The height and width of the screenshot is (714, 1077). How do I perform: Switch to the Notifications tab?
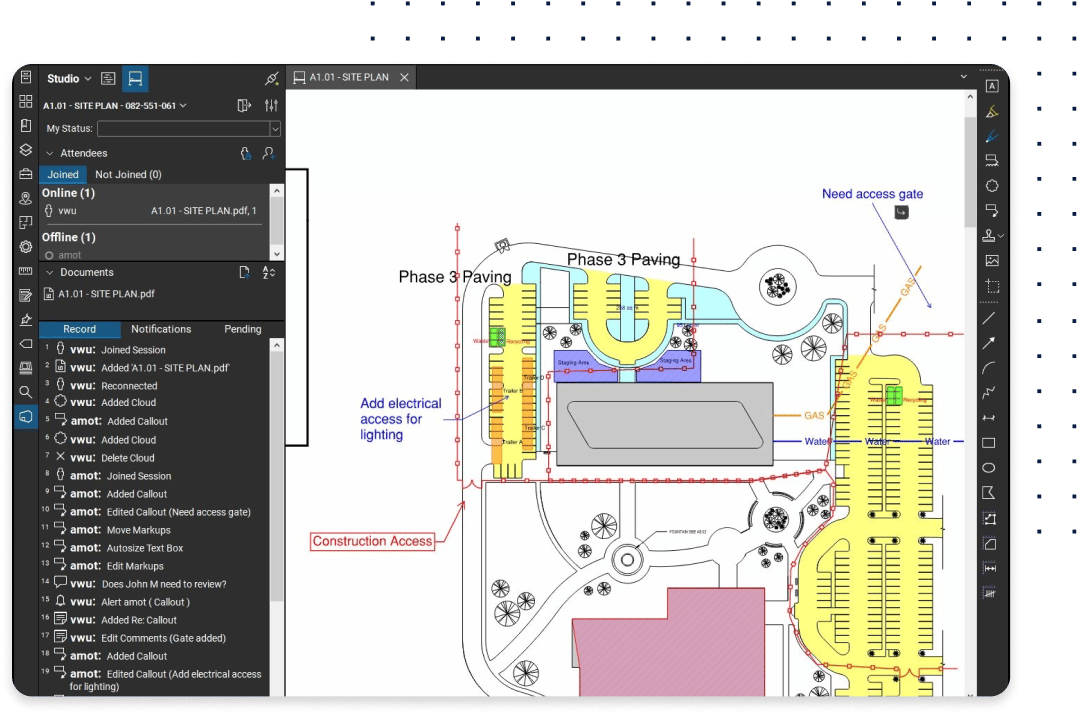pyautogui.click(x=161, y=329)
